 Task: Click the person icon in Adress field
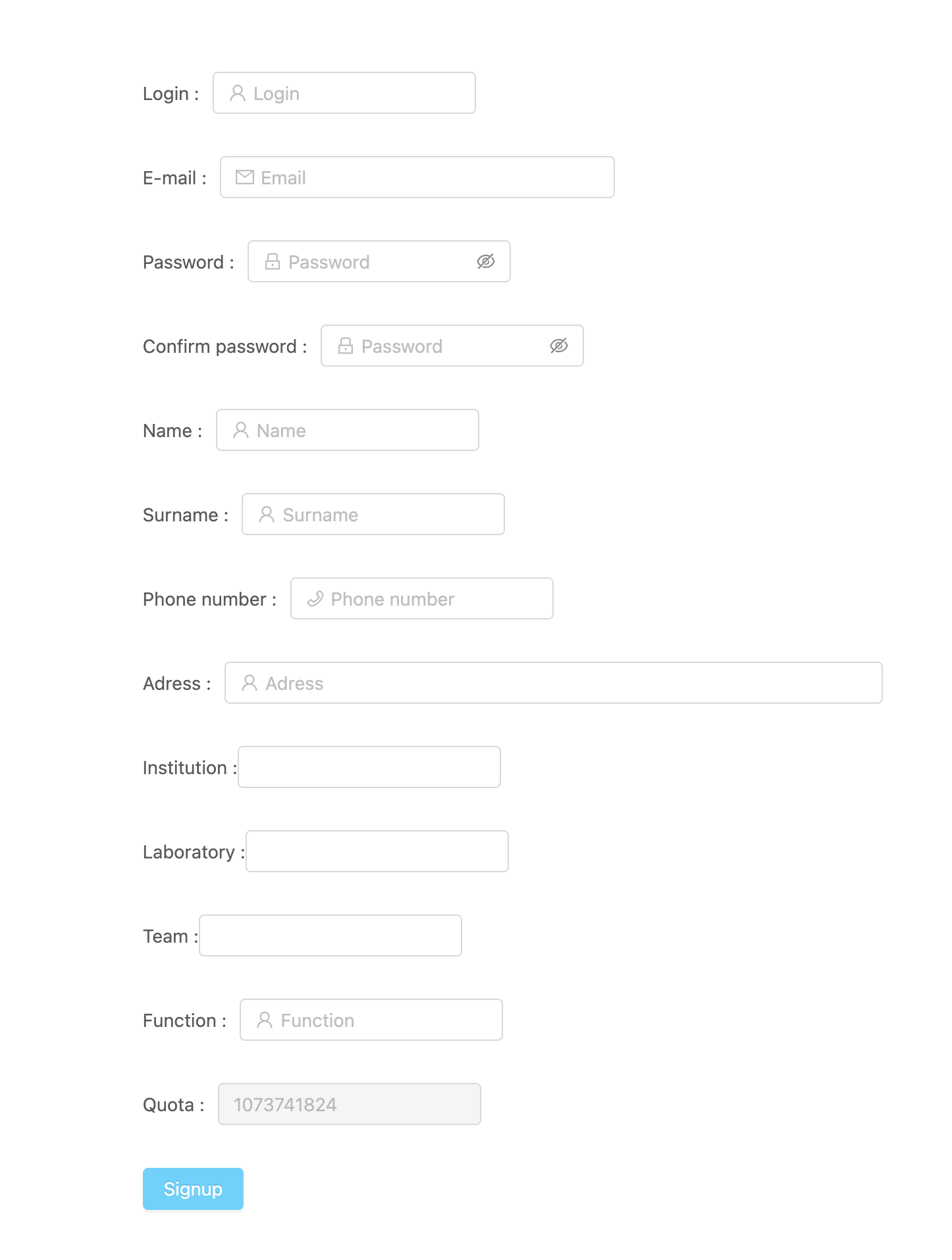point(250,683)
